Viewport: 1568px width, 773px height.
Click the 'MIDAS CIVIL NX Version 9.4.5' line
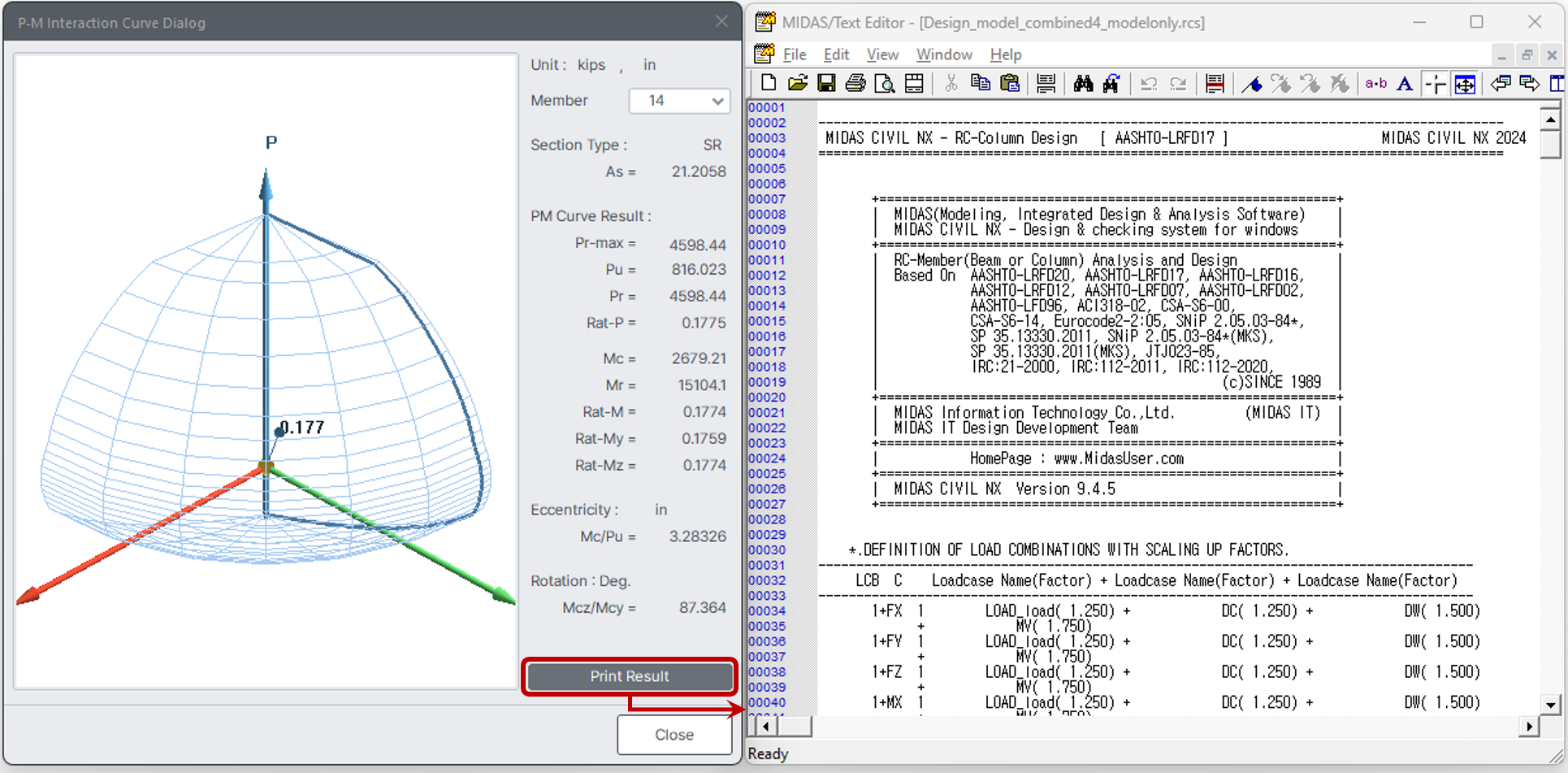1004,489
